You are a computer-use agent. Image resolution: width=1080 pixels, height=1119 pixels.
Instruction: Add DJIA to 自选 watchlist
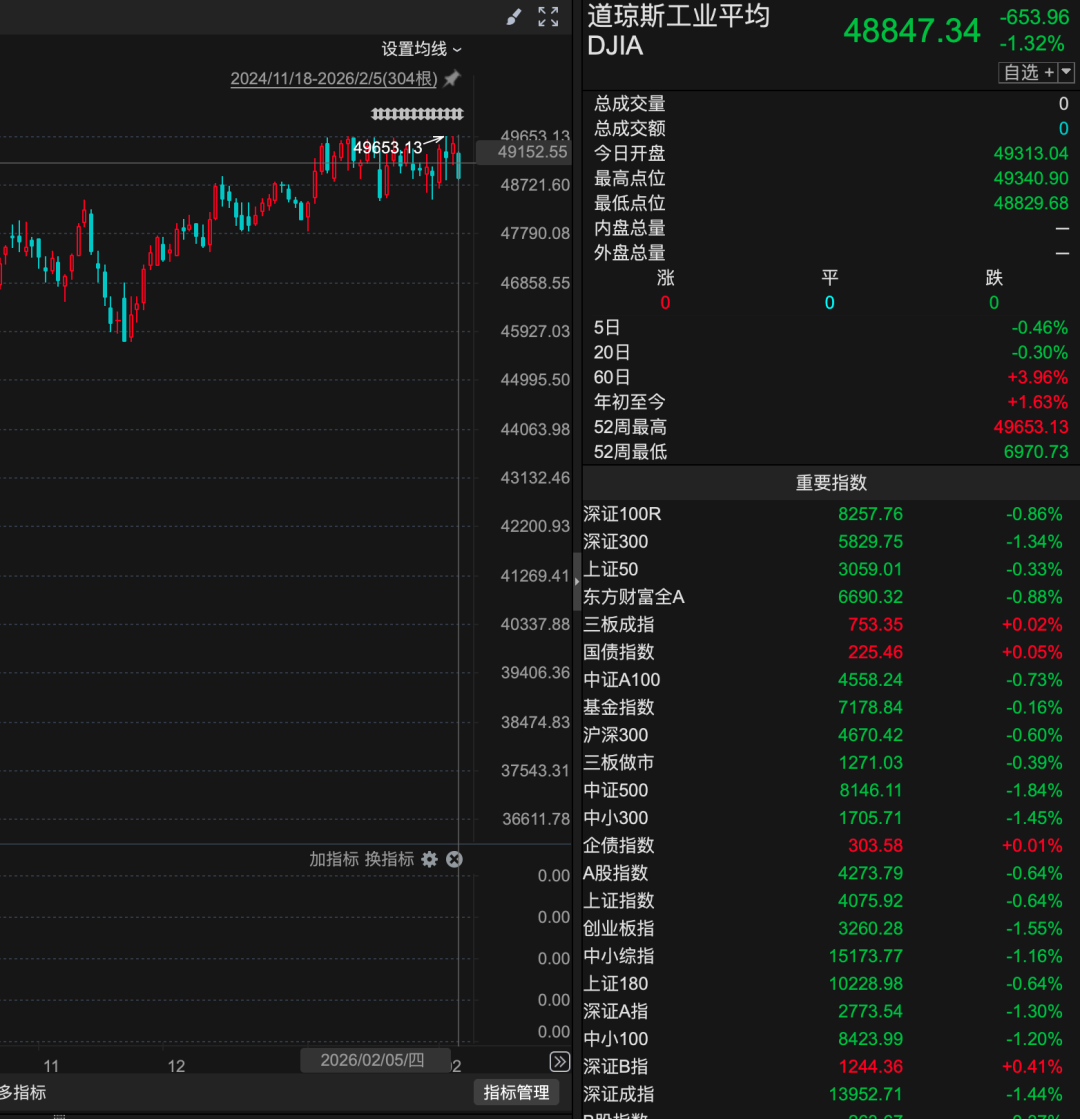tap(1029, 72)
